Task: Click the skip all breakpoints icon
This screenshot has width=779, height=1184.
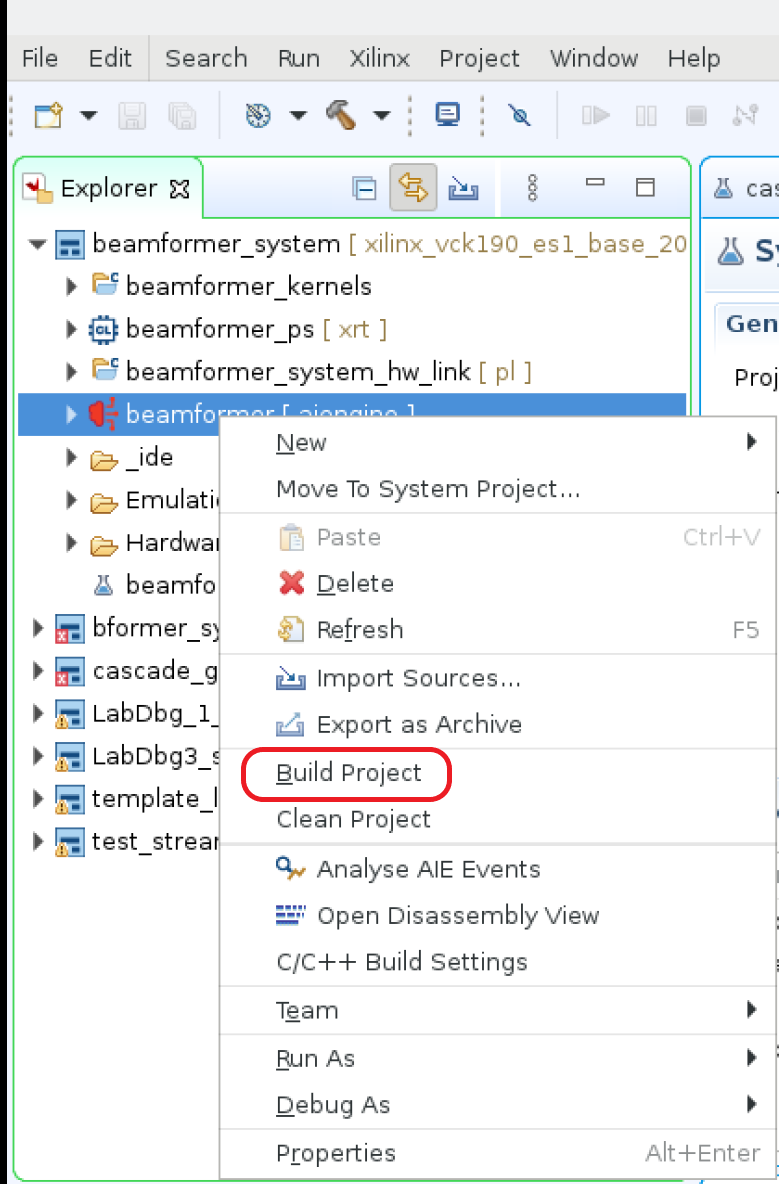Action: [519, 115]
